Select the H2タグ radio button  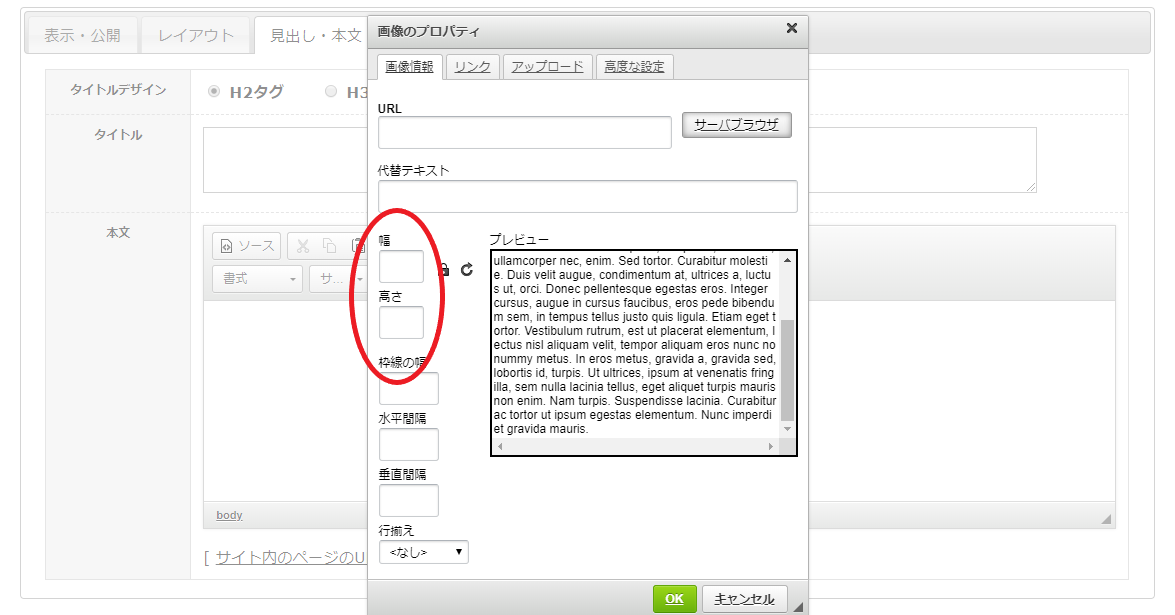[x=213, y=92]
